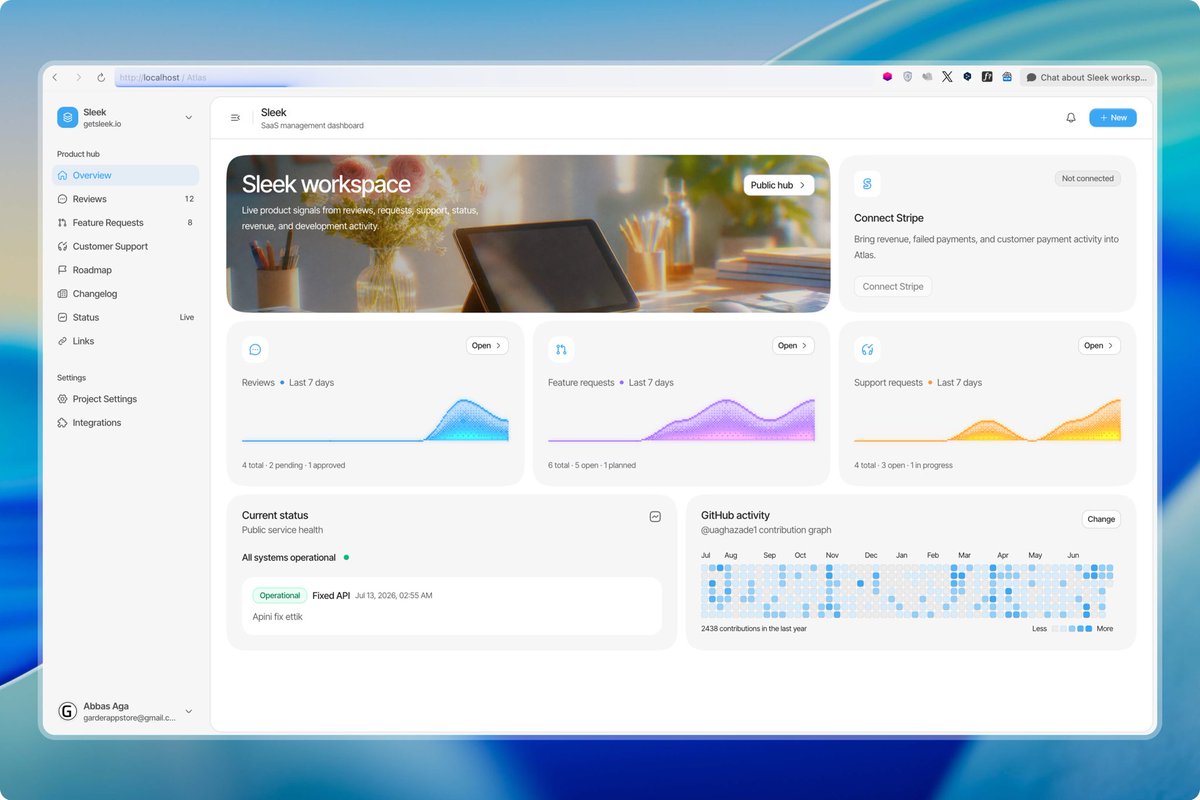
Task: Click the Fixed API incident title
Action: coord(331,595)
